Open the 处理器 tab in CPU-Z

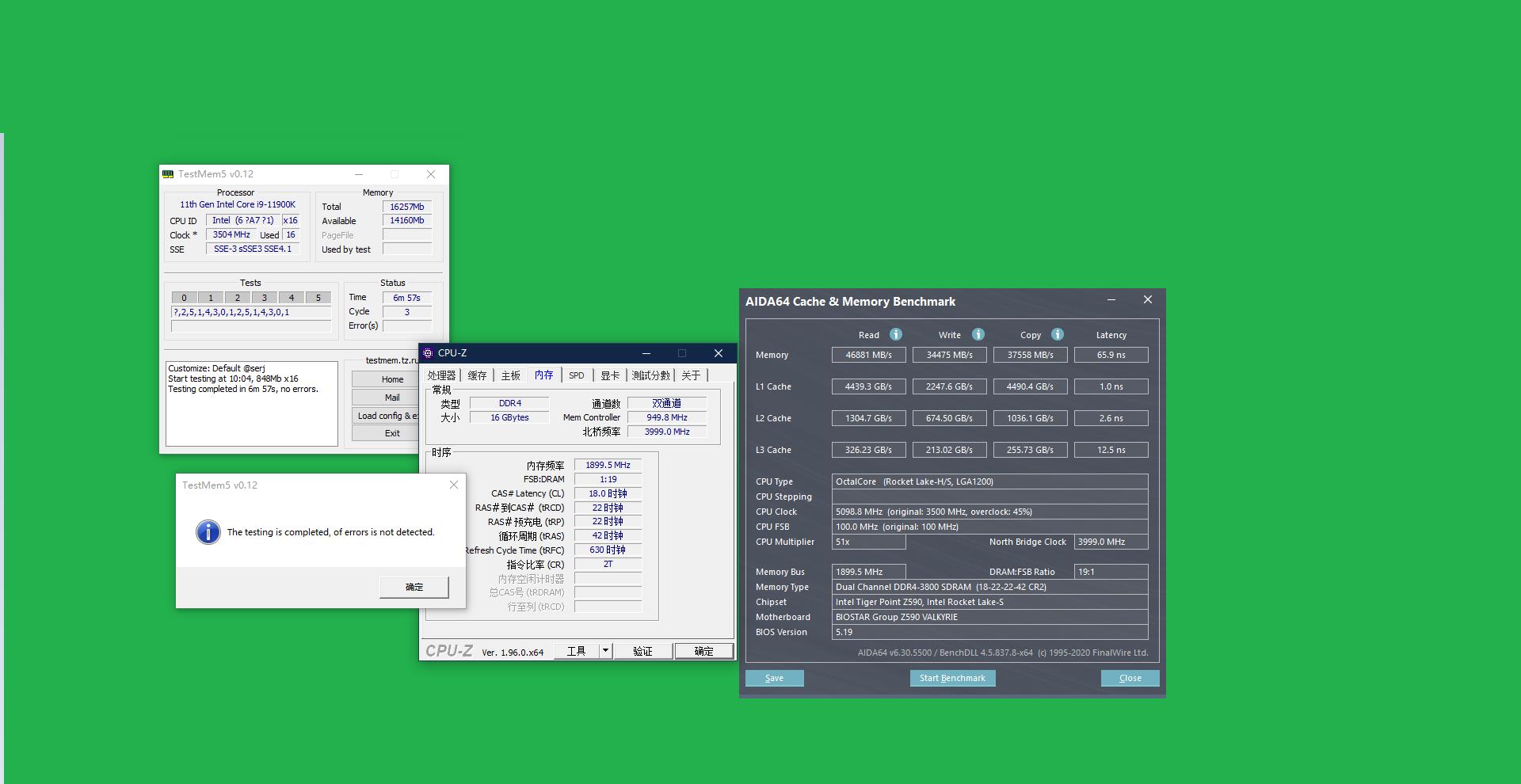[441, 375]
